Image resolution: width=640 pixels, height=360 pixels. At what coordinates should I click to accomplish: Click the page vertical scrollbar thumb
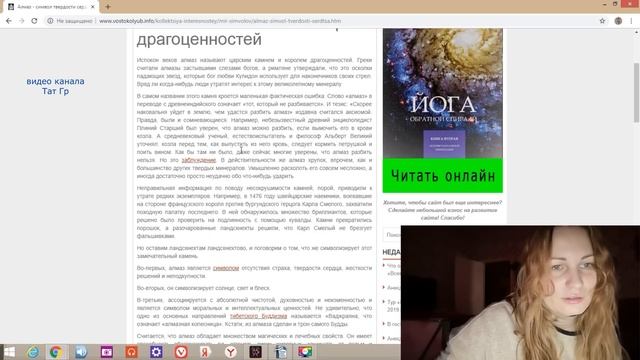[636, 92]
